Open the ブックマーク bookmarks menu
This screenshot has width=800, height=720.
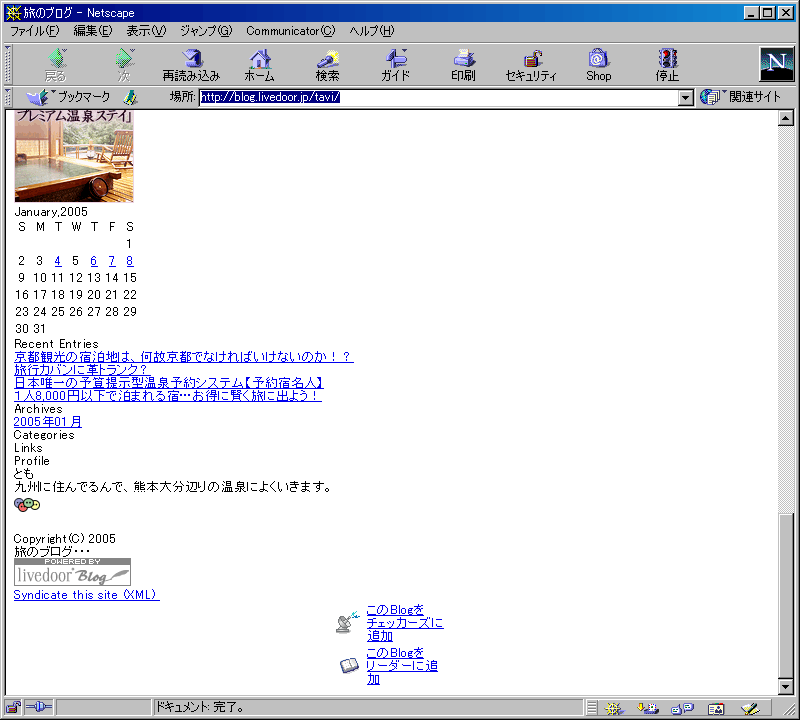pos(68,96)
